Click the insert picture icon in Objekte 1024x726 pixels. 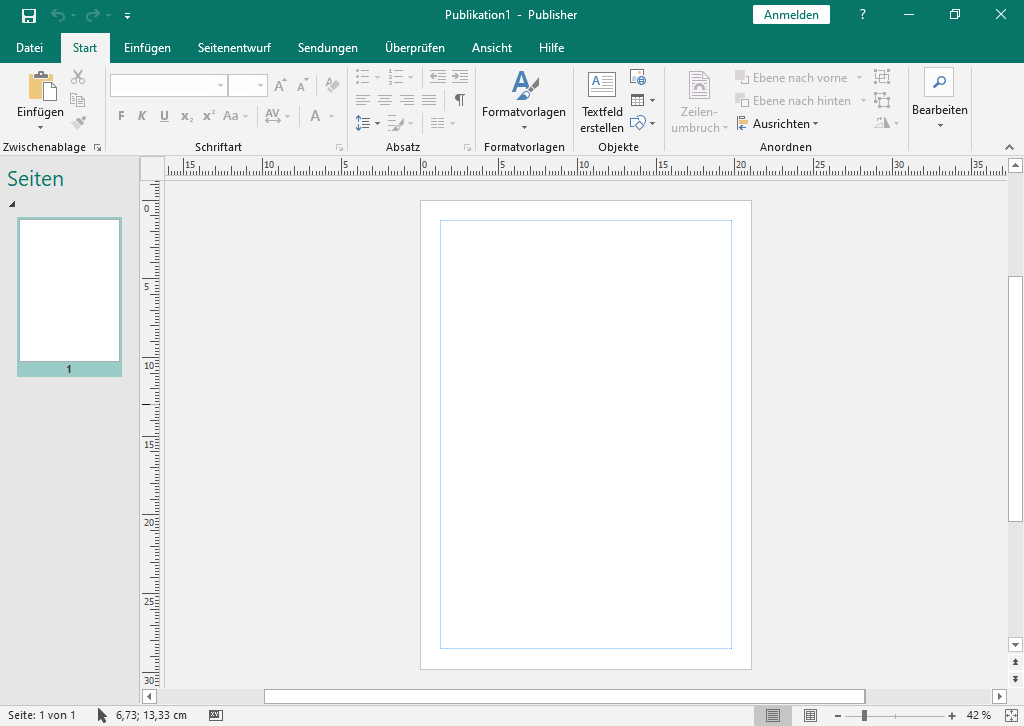tap(637, 77)
